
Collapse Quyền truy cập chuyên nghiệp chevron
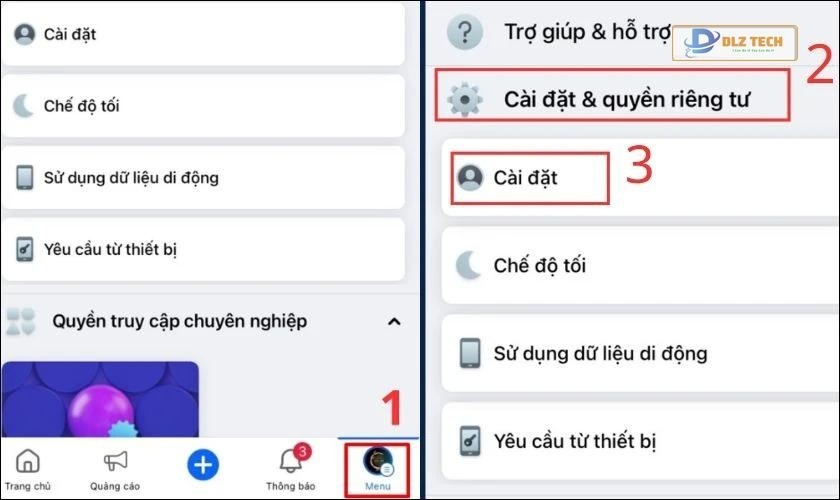[394, 322]
